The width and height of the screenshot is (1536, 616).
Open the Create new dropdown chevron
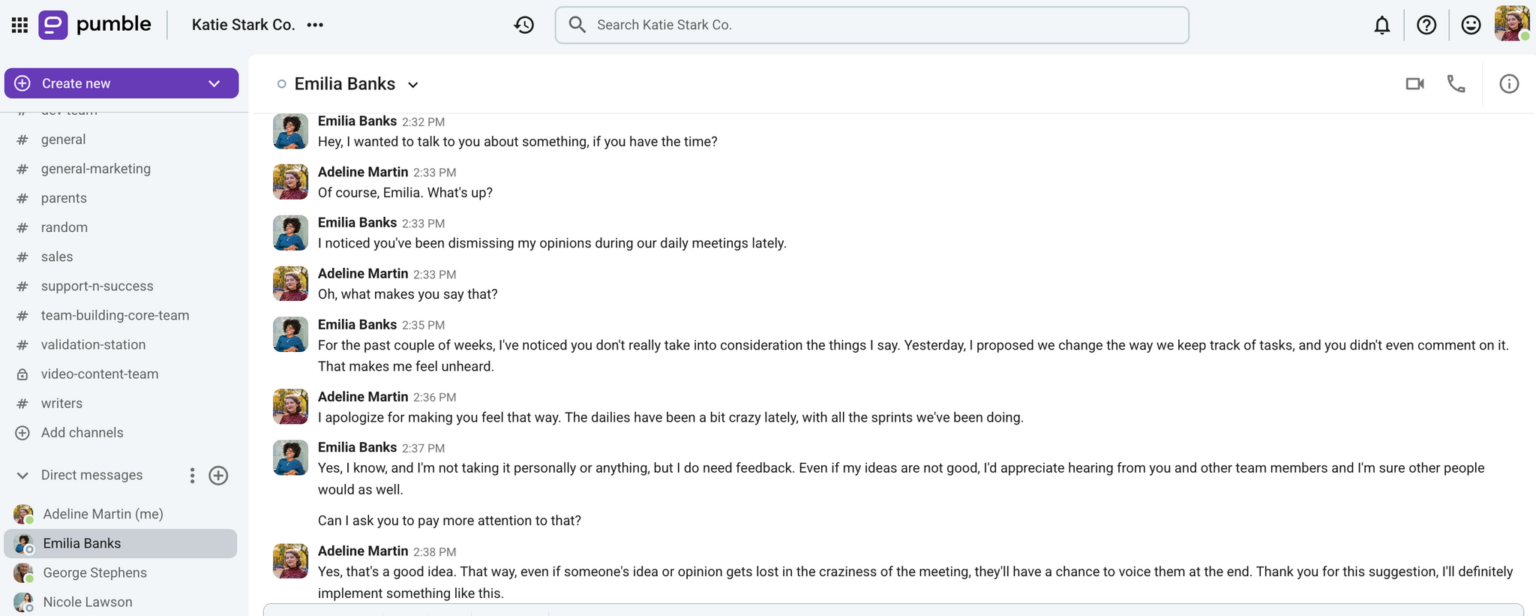pos(213,83)
